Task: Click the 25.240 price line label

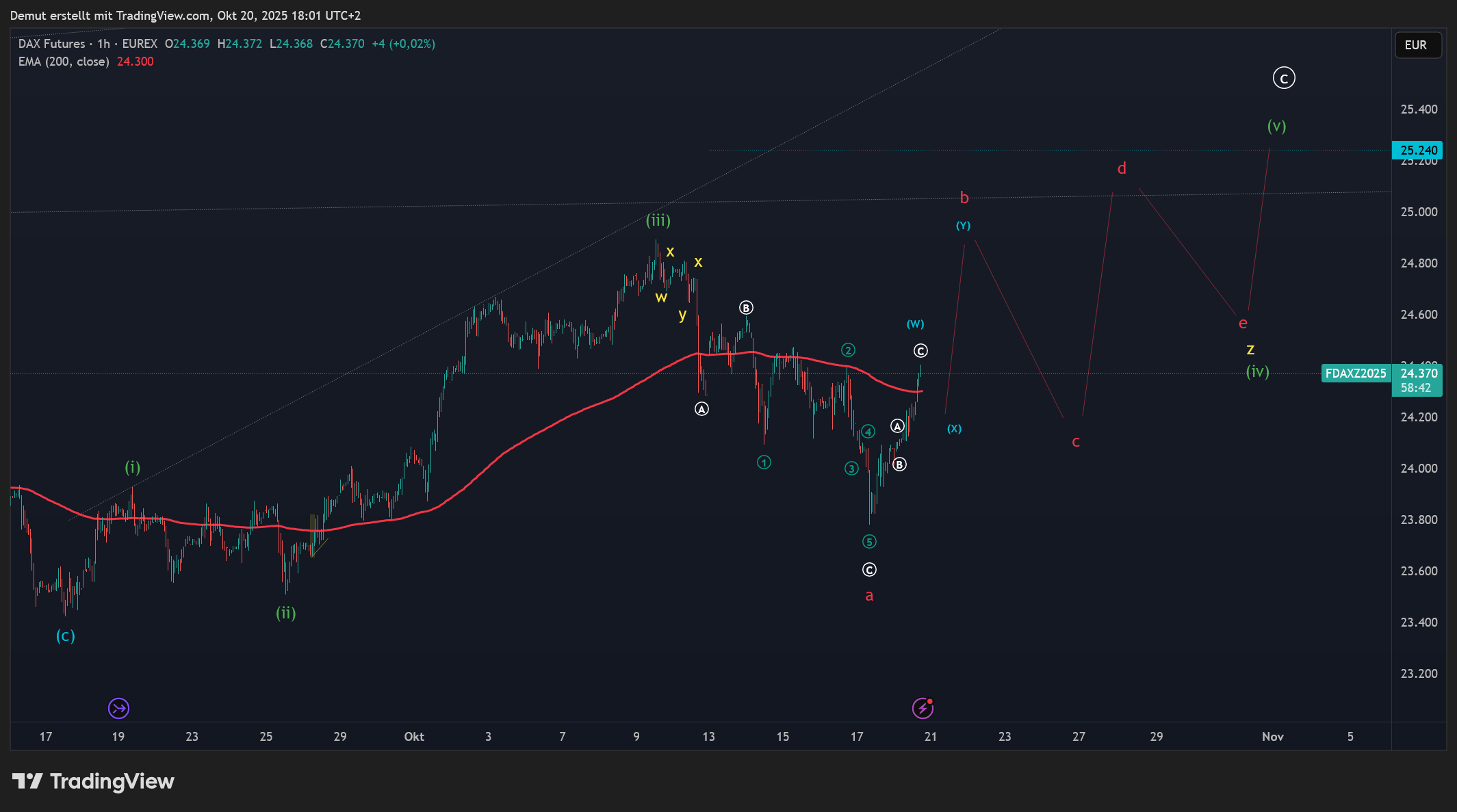Action: point(1418,150)
